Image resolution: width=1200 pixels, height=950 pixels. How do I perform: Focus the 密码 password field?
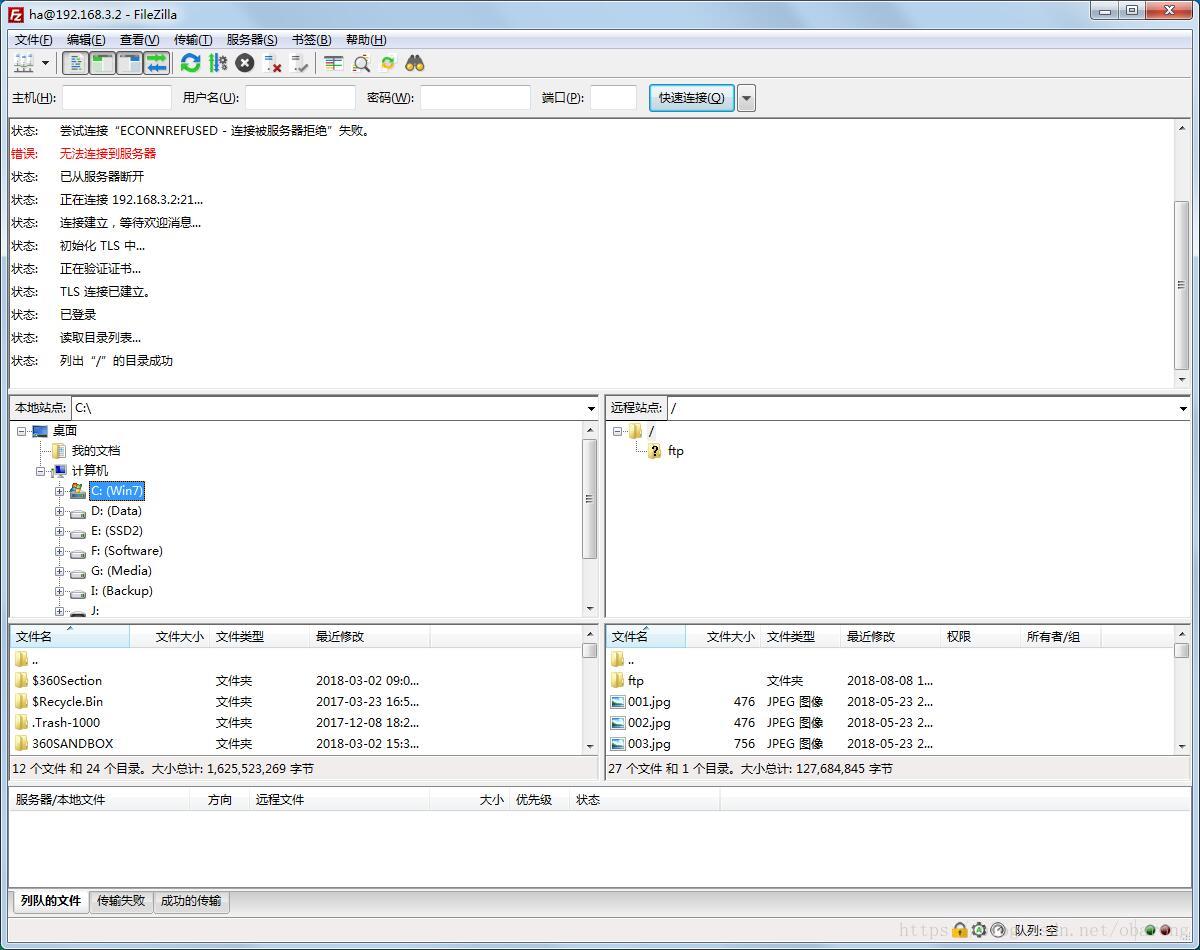click(x=475, y=97)
